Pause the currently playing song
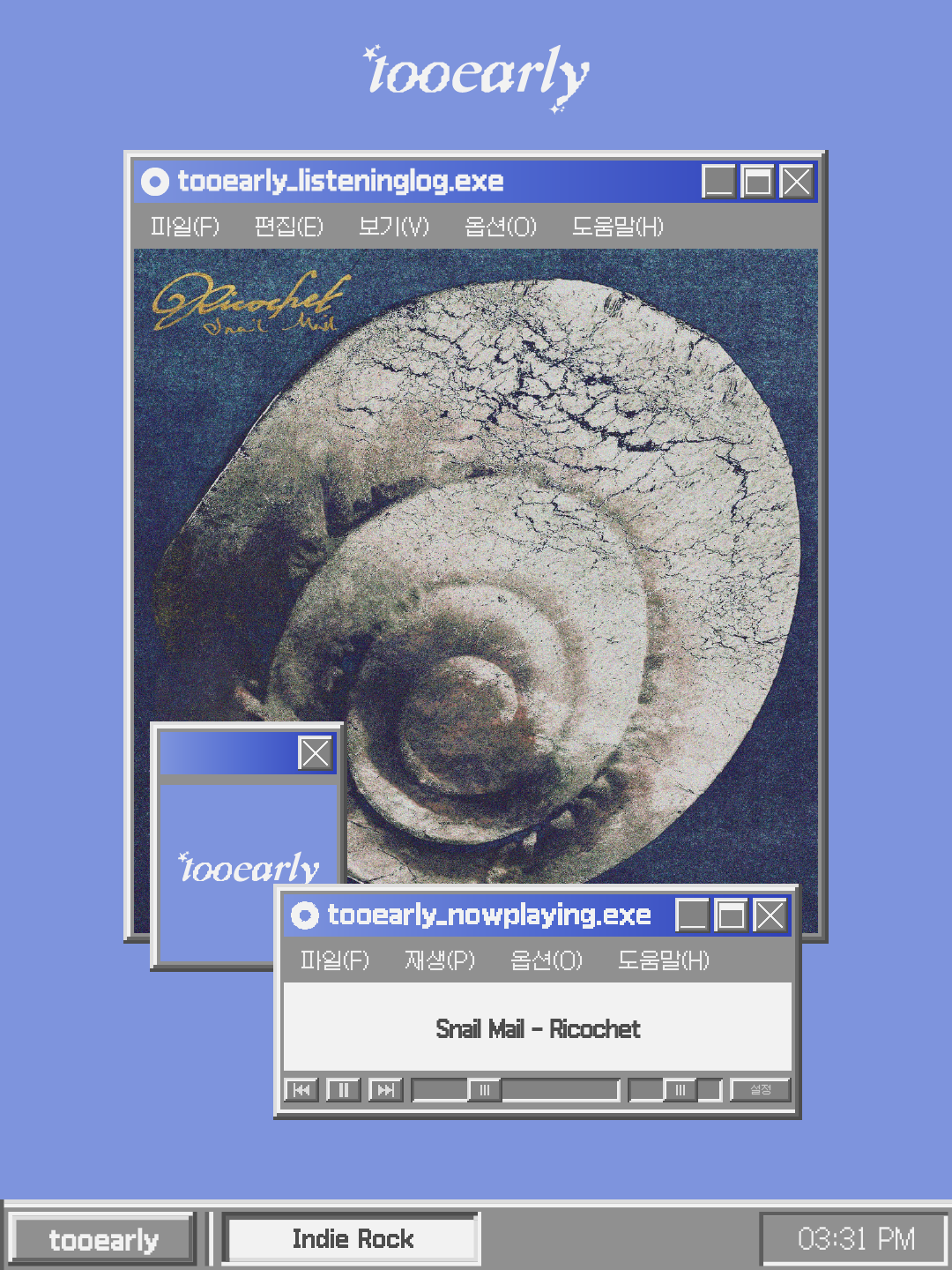Screen dimensions: 952x1270 tap(343, 1090)
